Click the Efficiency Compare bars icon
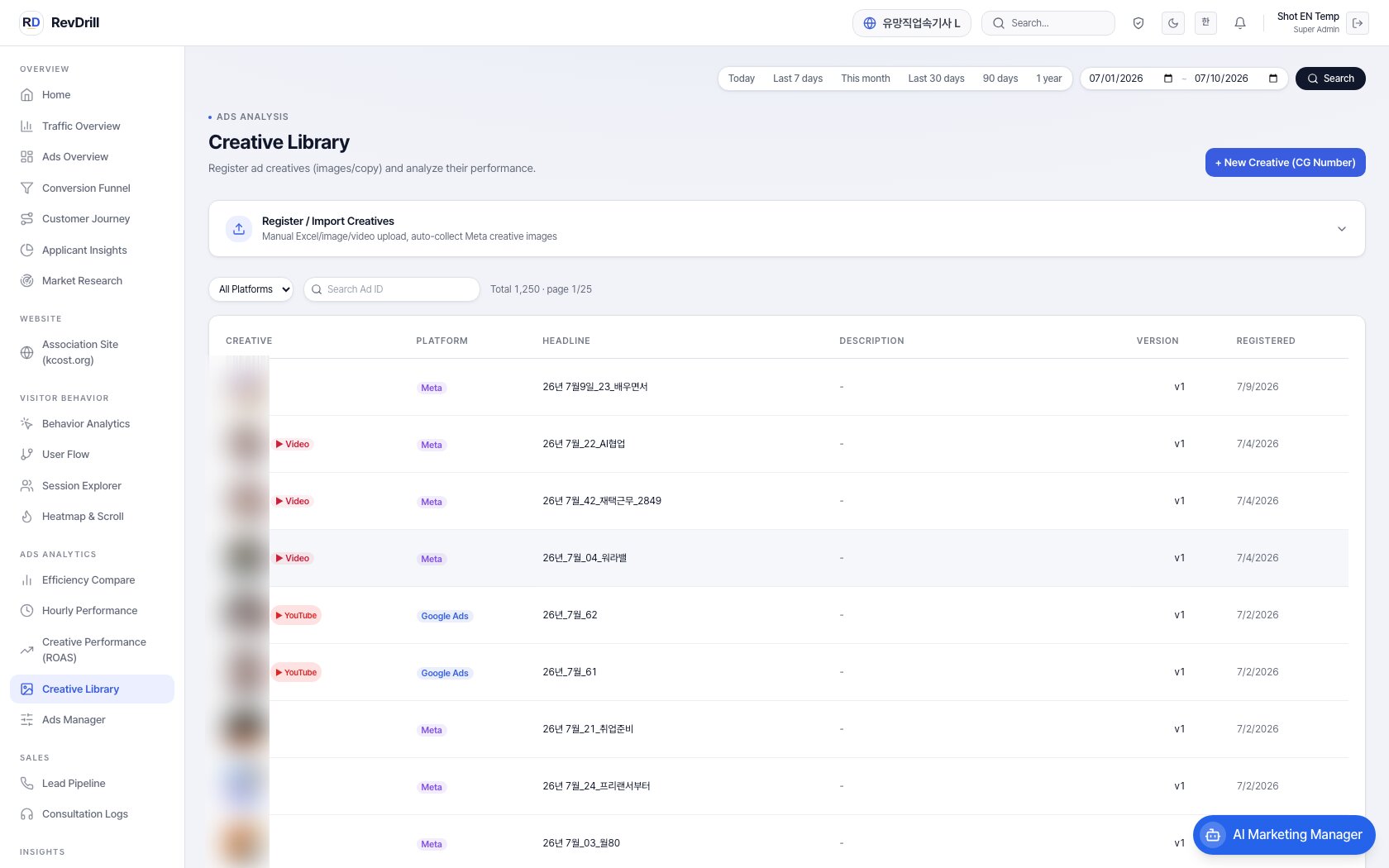 click(x=26, y=580)
